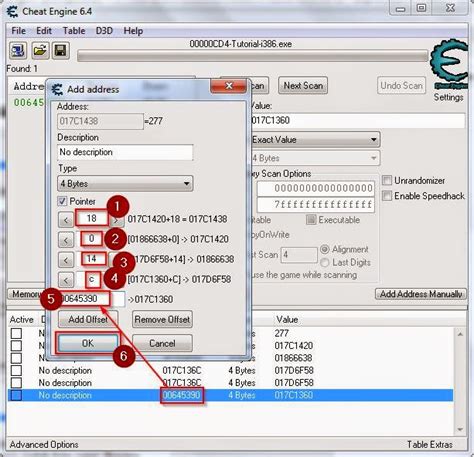This screenshot has width=474, height=457.
Task: Click the Description text field
Action: coord(125,152)
